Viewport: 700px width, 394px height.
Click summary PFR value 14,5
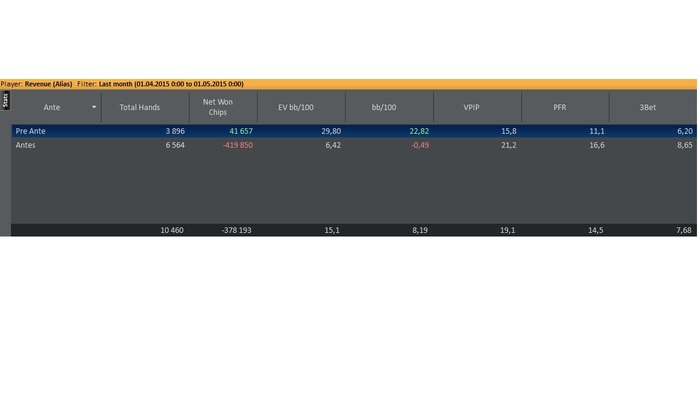[596, 230]
